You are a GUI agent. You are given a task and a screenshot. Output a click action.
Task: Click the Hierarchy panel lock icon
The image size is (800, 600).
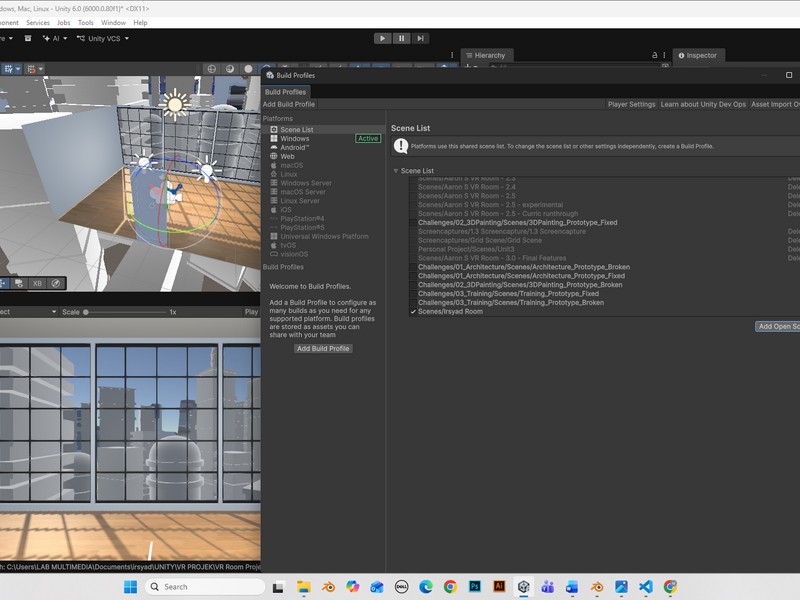tap(655, 55)
